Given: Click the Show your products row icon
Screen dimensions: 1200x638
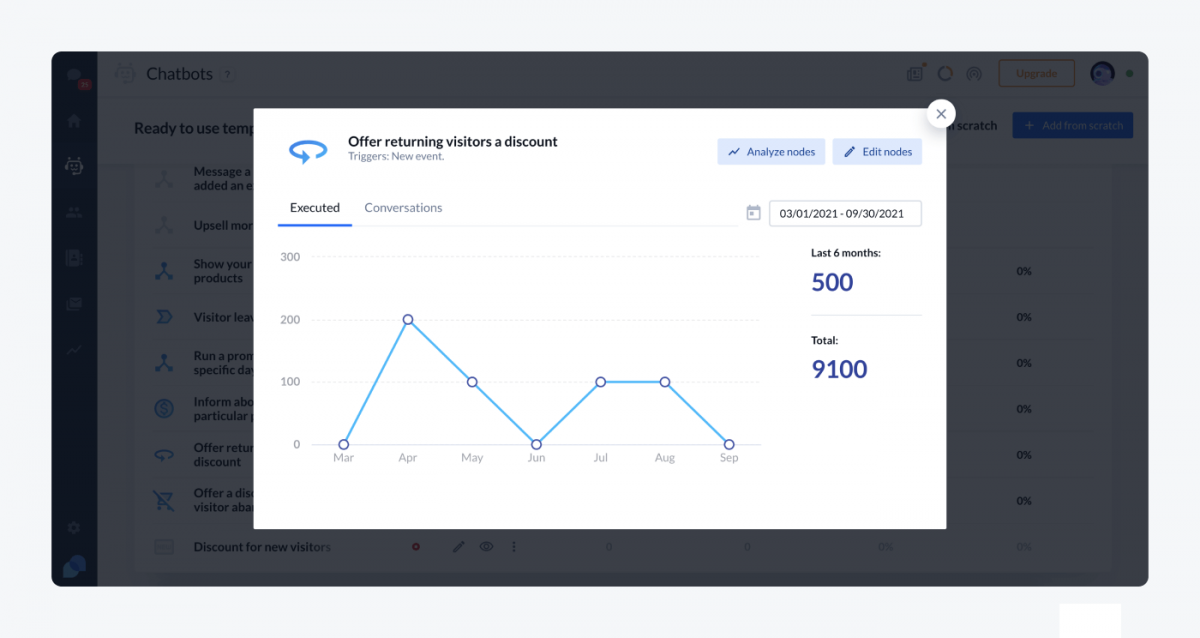Looking at the screenshot, I should pos(164,271).
